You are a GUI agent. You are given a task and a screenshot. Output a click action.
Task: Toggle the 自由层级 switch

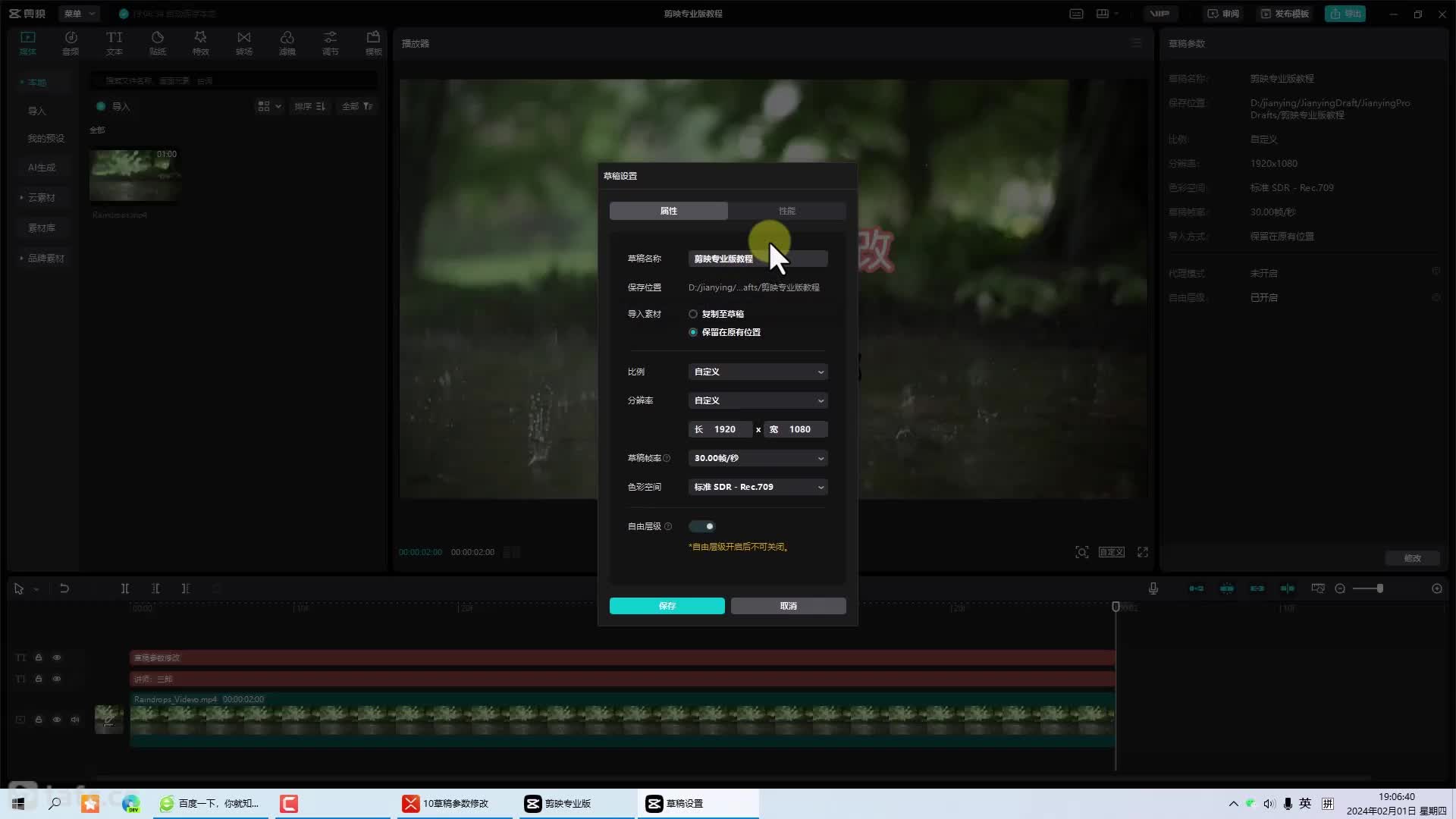701,526
